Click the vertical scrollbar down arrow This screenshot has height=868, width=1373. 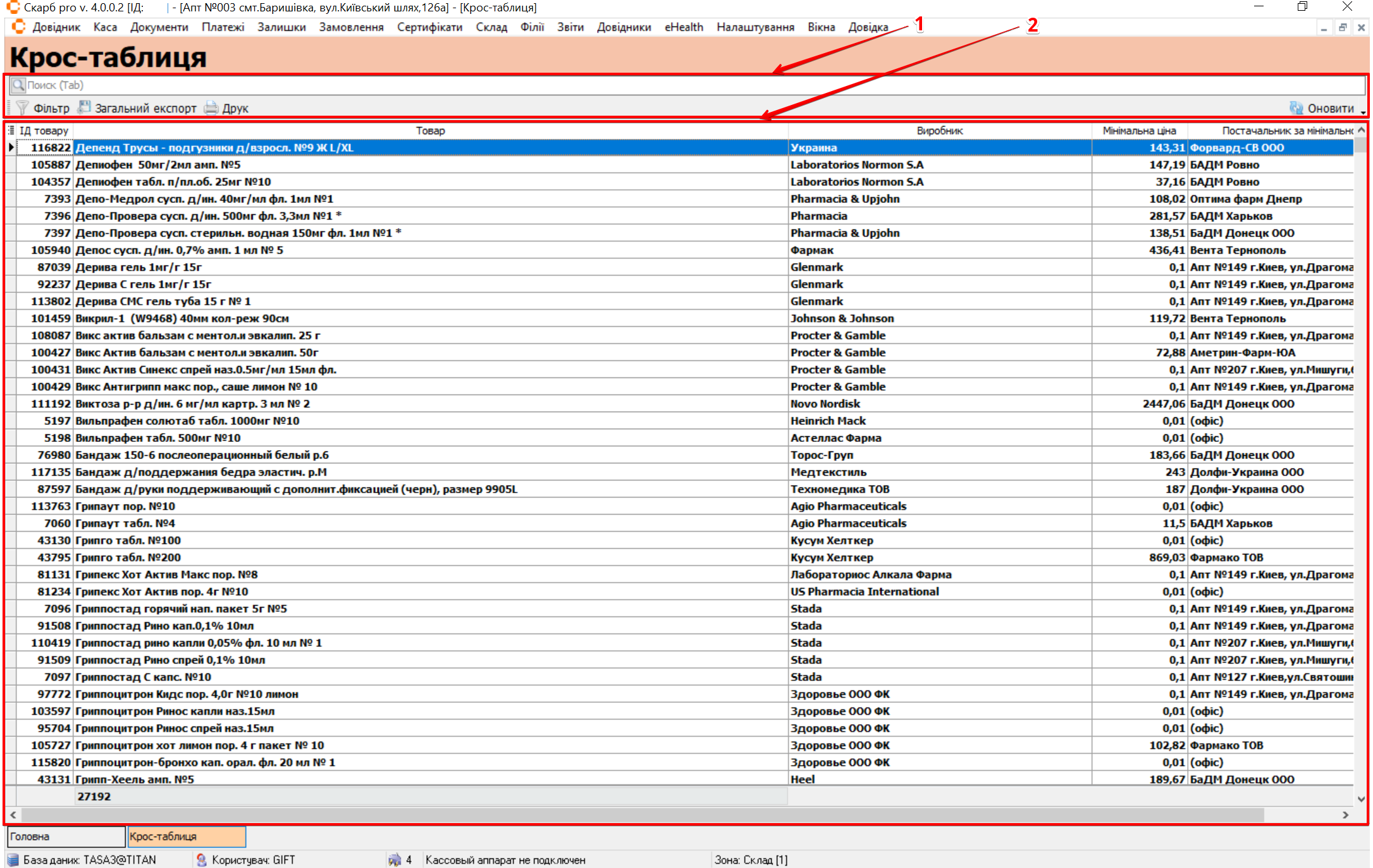[1361, 799]
